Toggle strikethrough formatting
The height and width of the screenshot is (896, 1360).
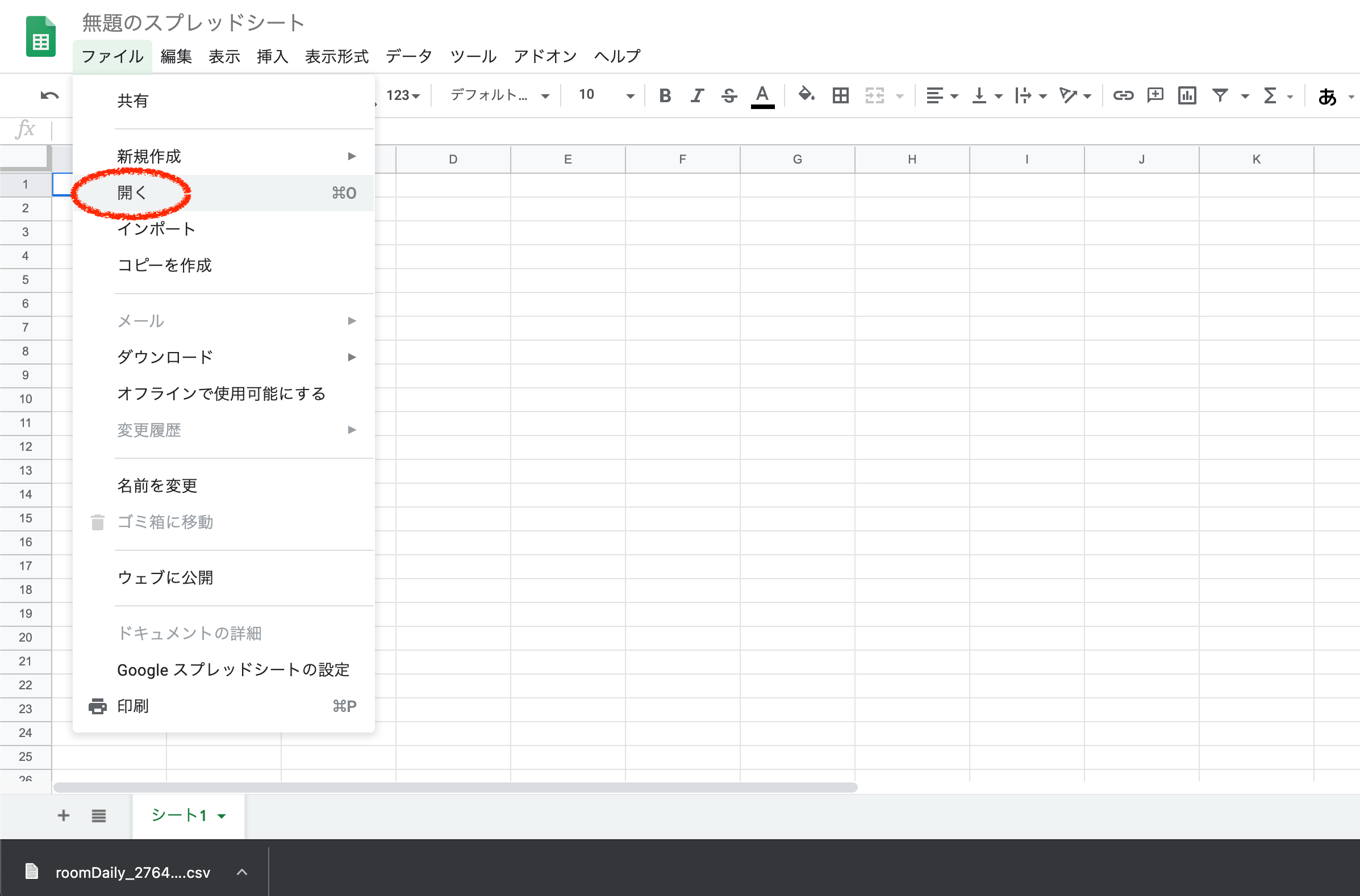728,95
